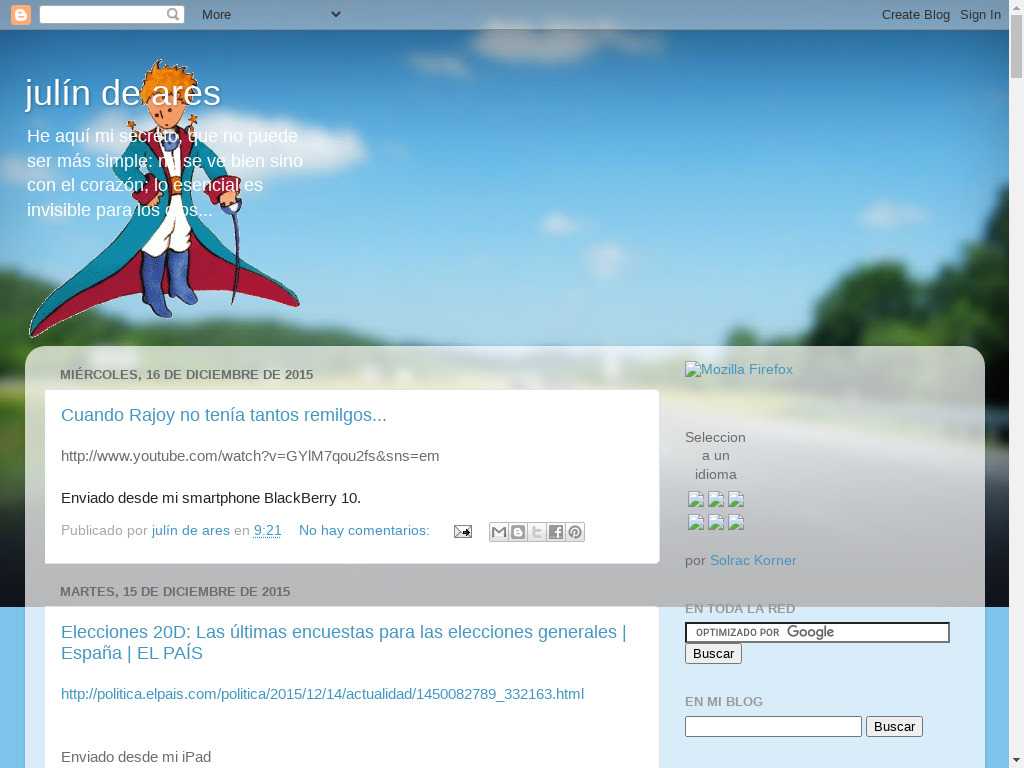Share post with the Pinterest icon
Image resolution: width=1024 pixels, height=768 pixels.
(x=575, y=532)
